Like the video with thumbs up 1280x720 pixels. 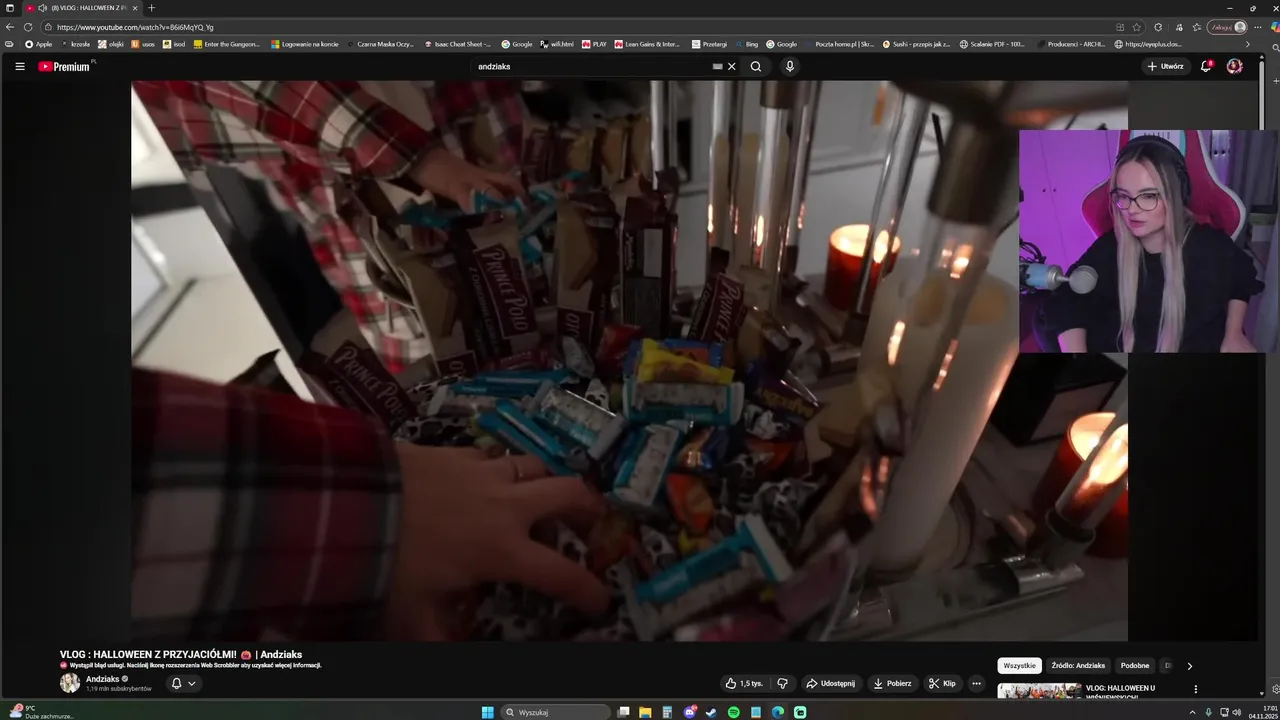pos(743,683)
